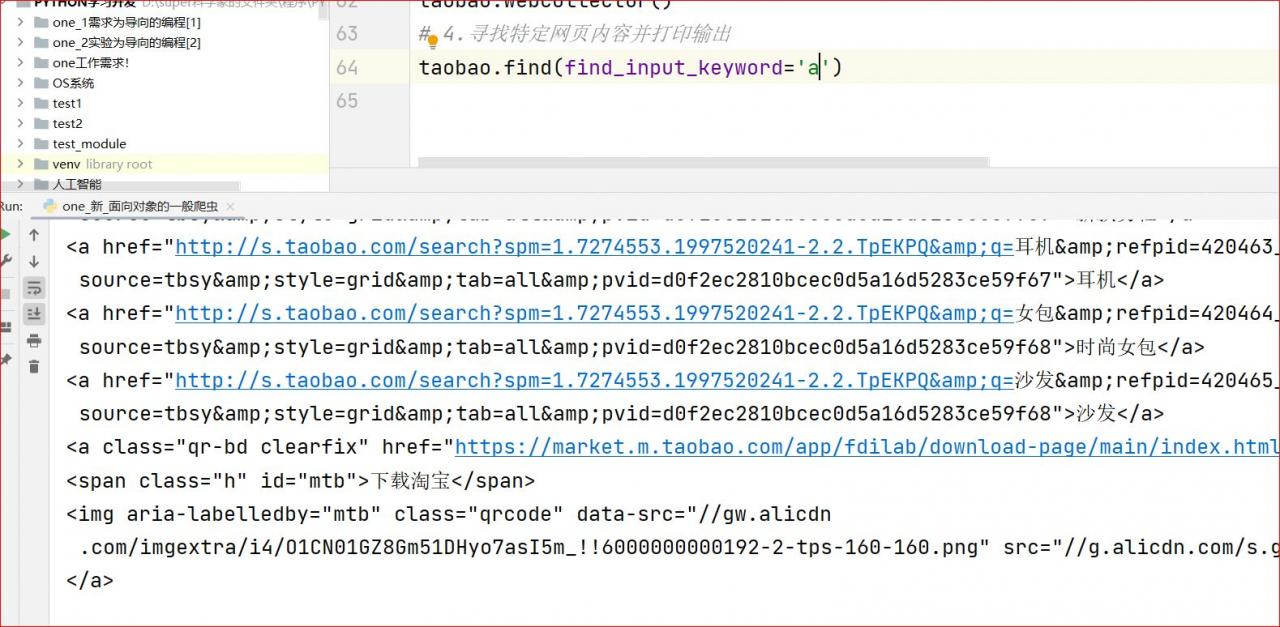Clear console output with the trash icon

tap(34, 367)
